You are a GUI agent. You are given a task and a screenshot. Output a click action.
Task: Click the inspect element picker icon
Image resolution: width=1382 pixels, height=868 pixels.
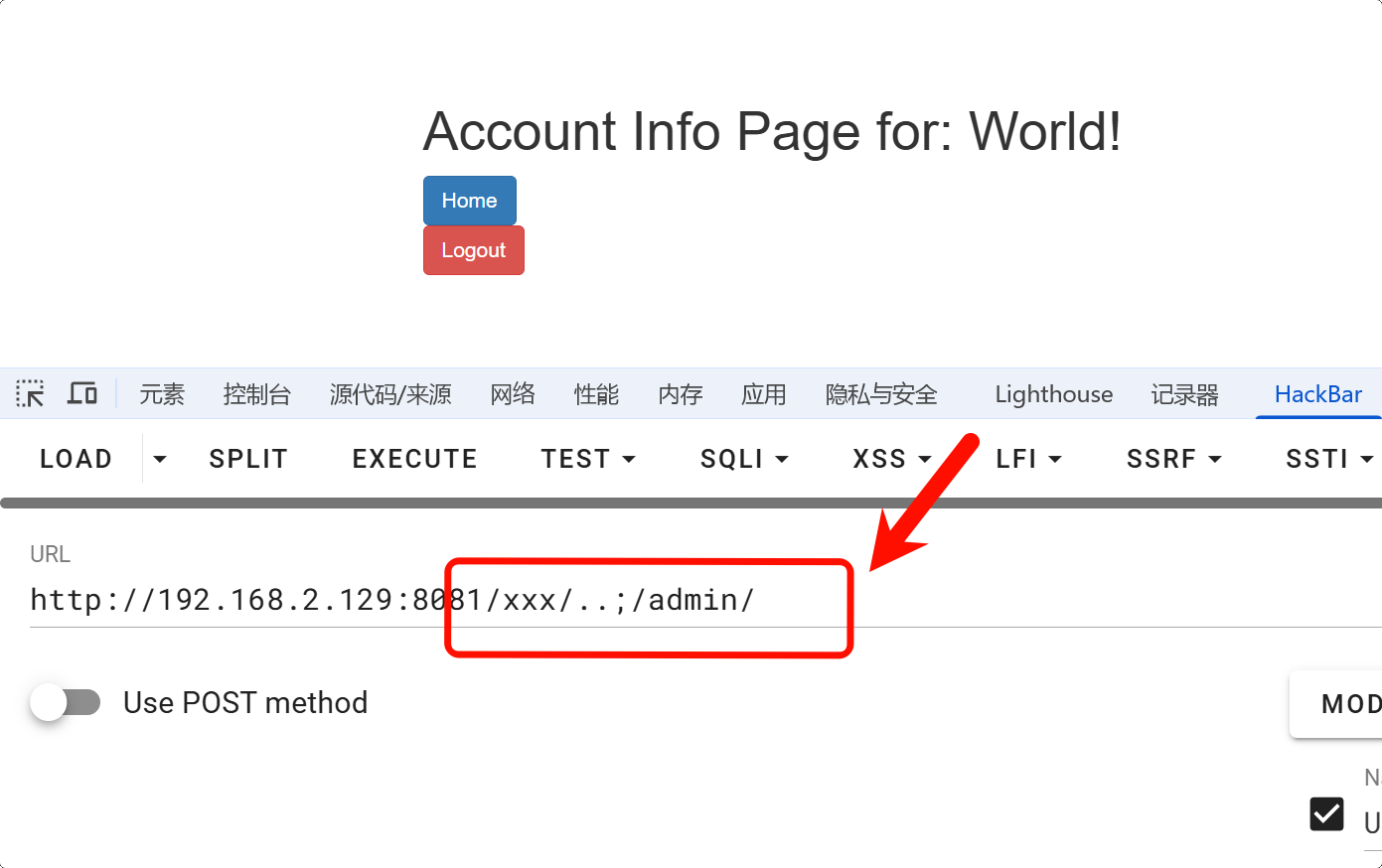pyautogui.click(x=30, y=394)
